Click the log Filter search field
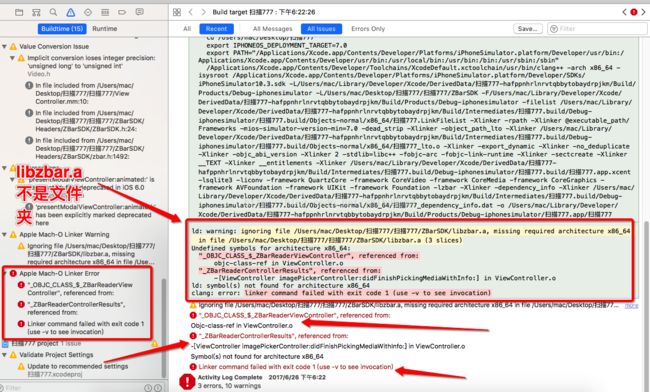 (x=597, y=29)
